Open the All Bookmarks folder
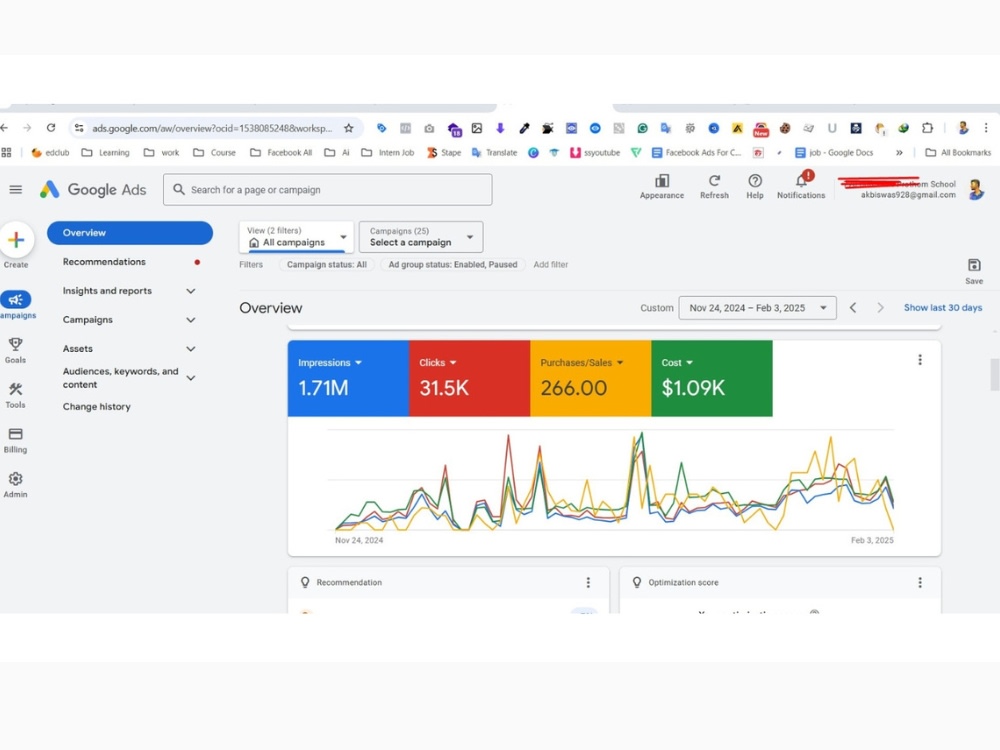 959,152
